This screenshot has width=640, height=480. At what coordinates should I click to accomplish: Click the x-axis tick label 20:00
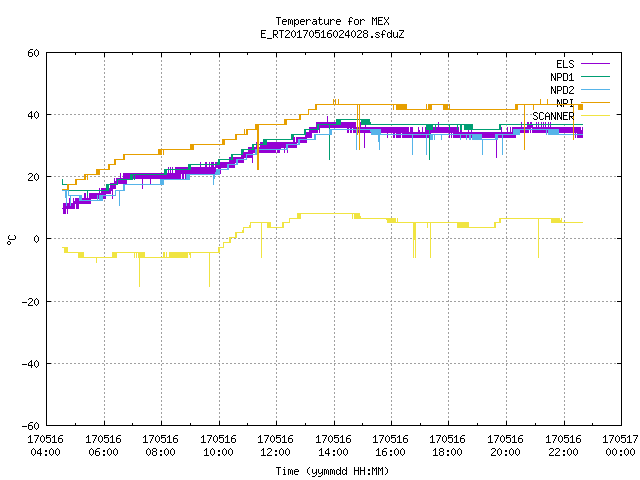click(506, 453)
